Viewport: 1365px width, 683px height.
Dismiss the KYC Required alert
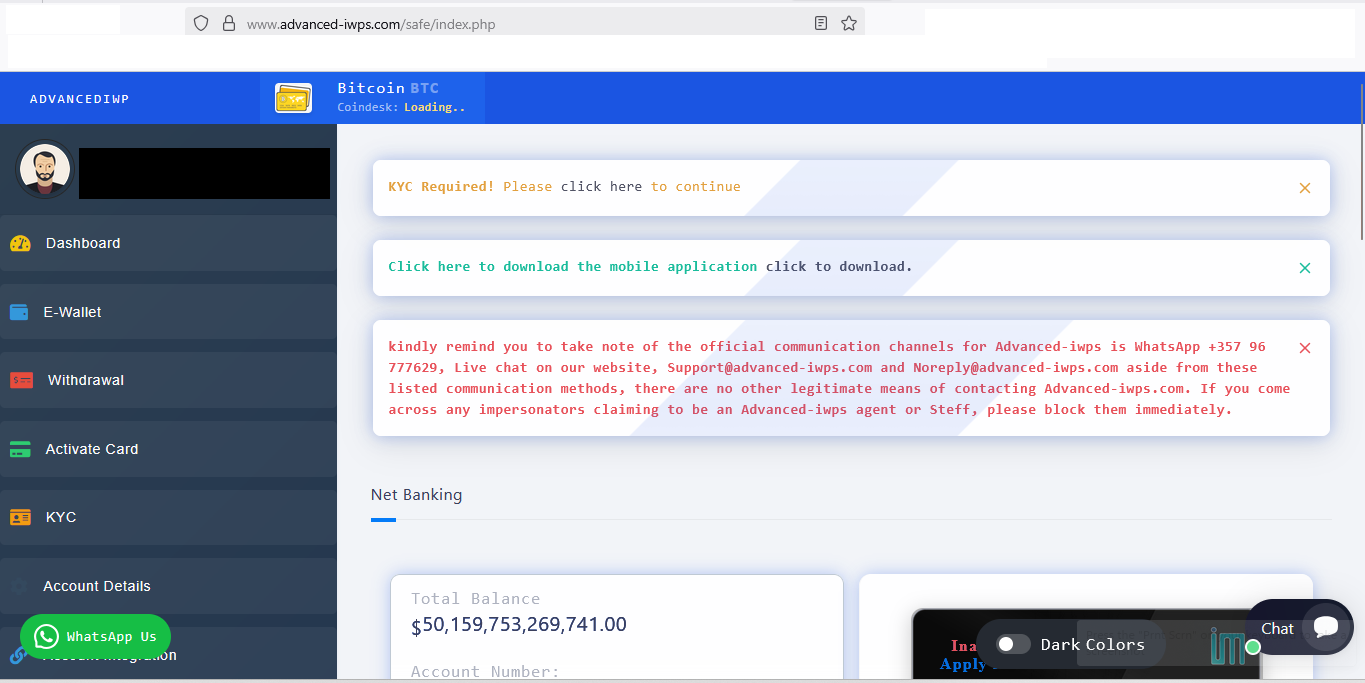click(1304, 188)
